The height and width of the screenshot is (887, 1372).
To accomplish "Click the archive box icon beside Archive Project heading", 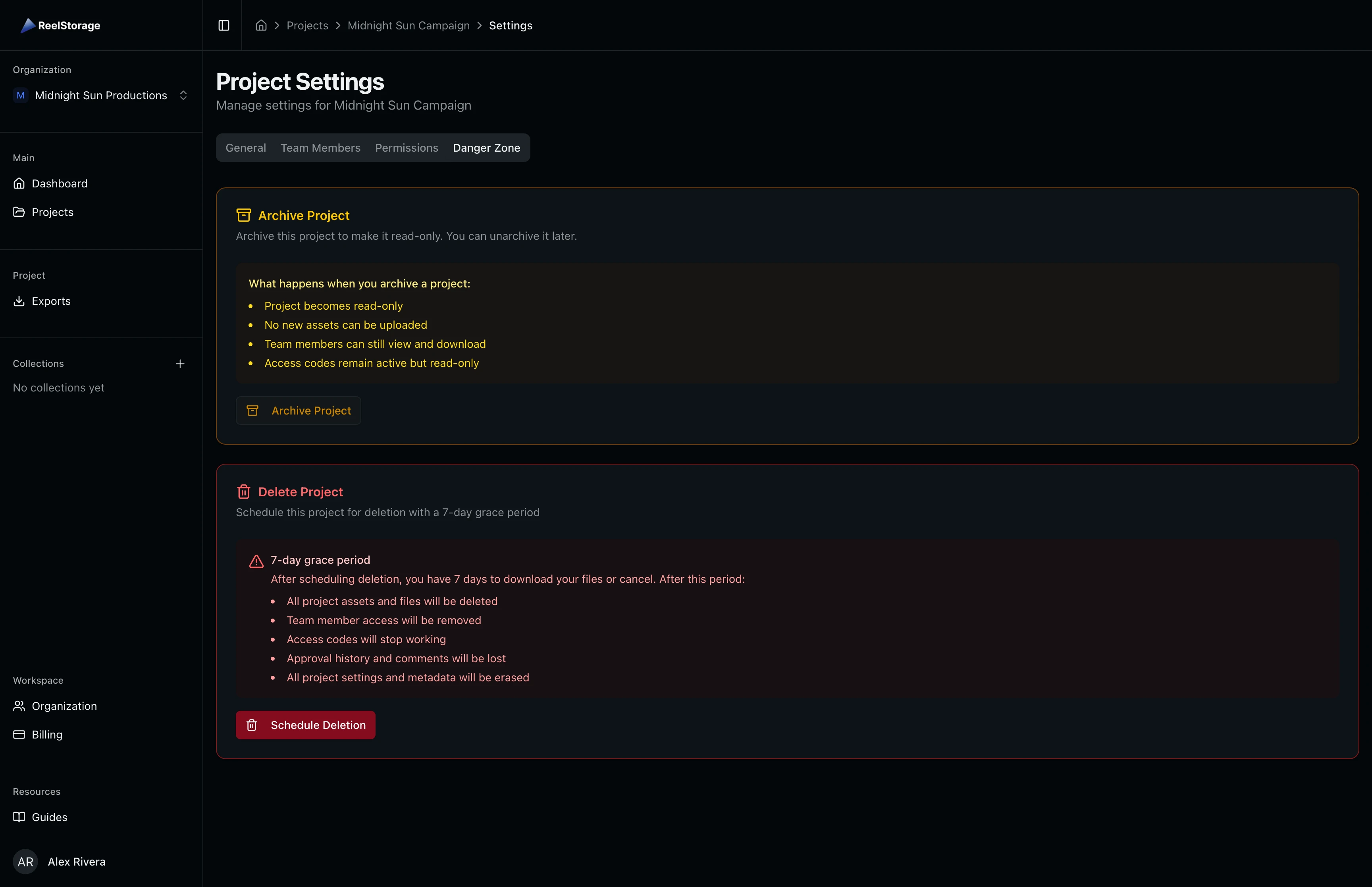I will pyautogui.click(x=244, y=215).
